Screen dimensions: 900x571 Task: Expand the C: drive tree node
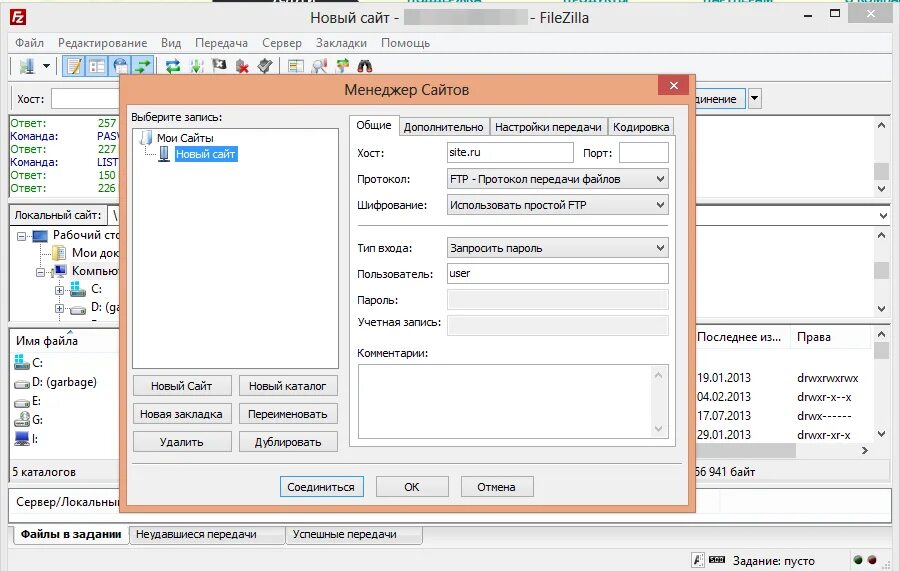pyautogui.click(x=59, y=290)
